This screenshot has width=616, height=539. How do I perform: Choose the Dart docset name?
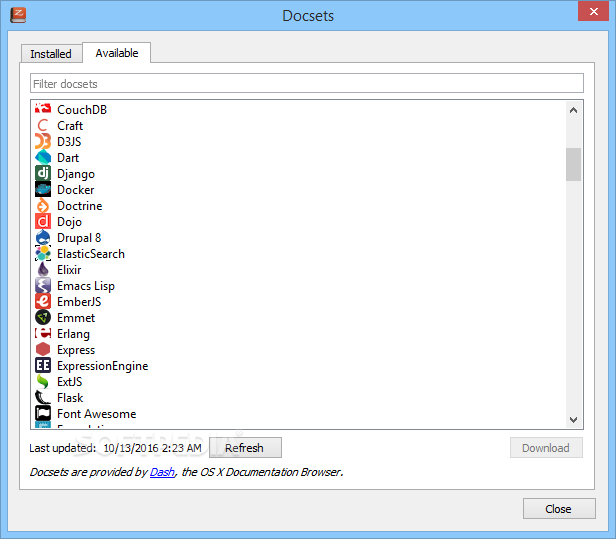tap(68, 158)
